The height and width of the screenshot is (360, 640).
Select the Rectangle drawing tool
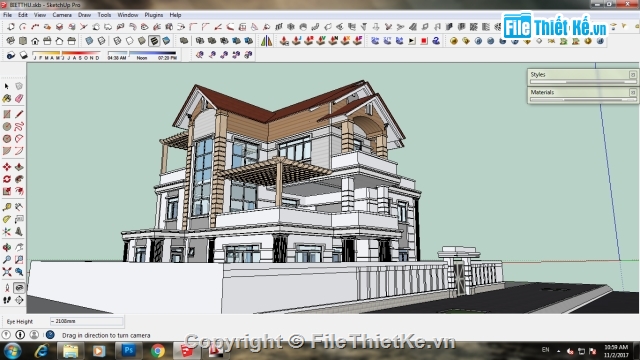7,114
